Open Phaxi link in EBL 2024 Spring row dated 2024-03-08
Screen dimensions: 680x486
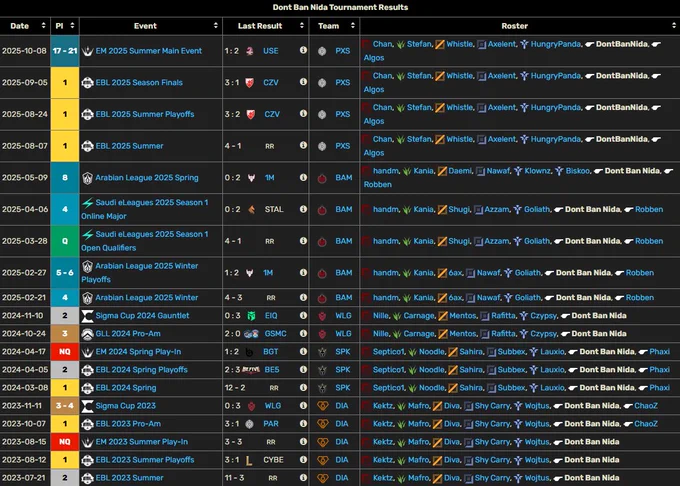tap(660, 388)
